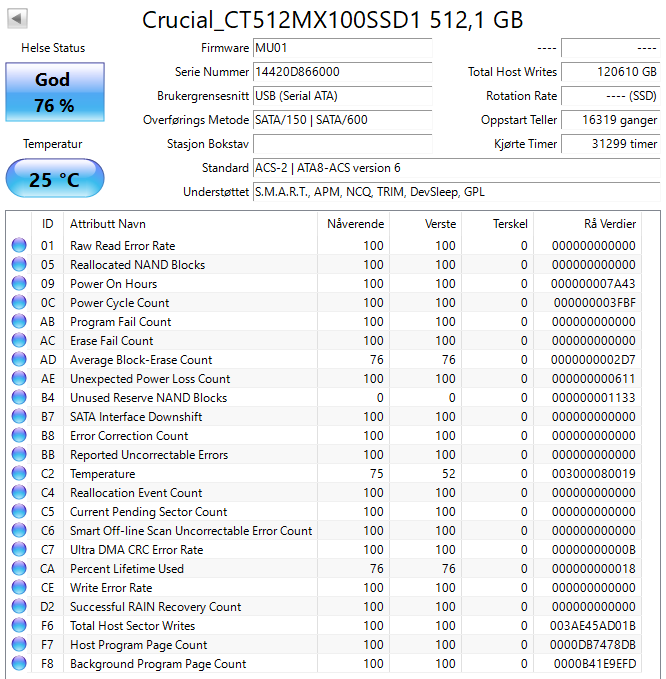Screen dimensions: 666x679
Task: Click the Rå Verdier column header
Action: [x=609, y=223]
